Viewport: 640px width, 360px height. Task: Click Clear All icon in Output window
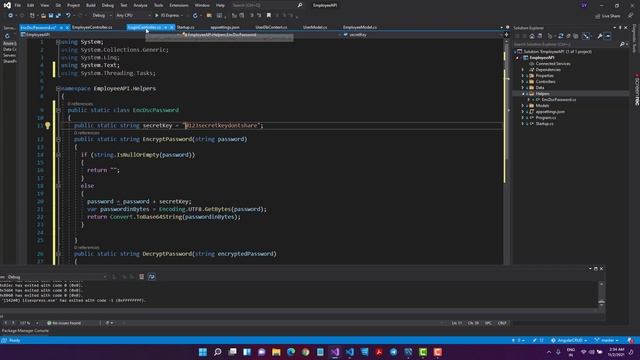pyautogui.click(x=142, y=277)
